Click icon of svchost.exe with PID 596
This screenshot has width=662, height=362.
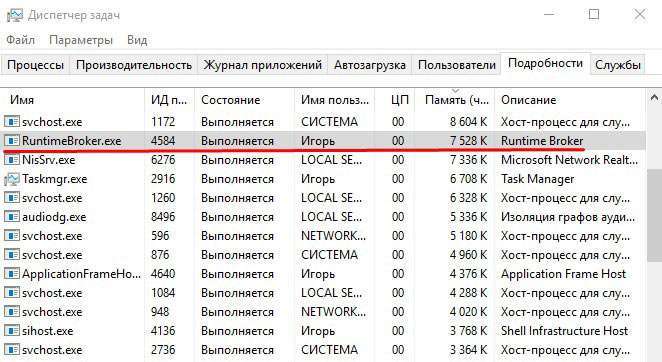[12, 236]
